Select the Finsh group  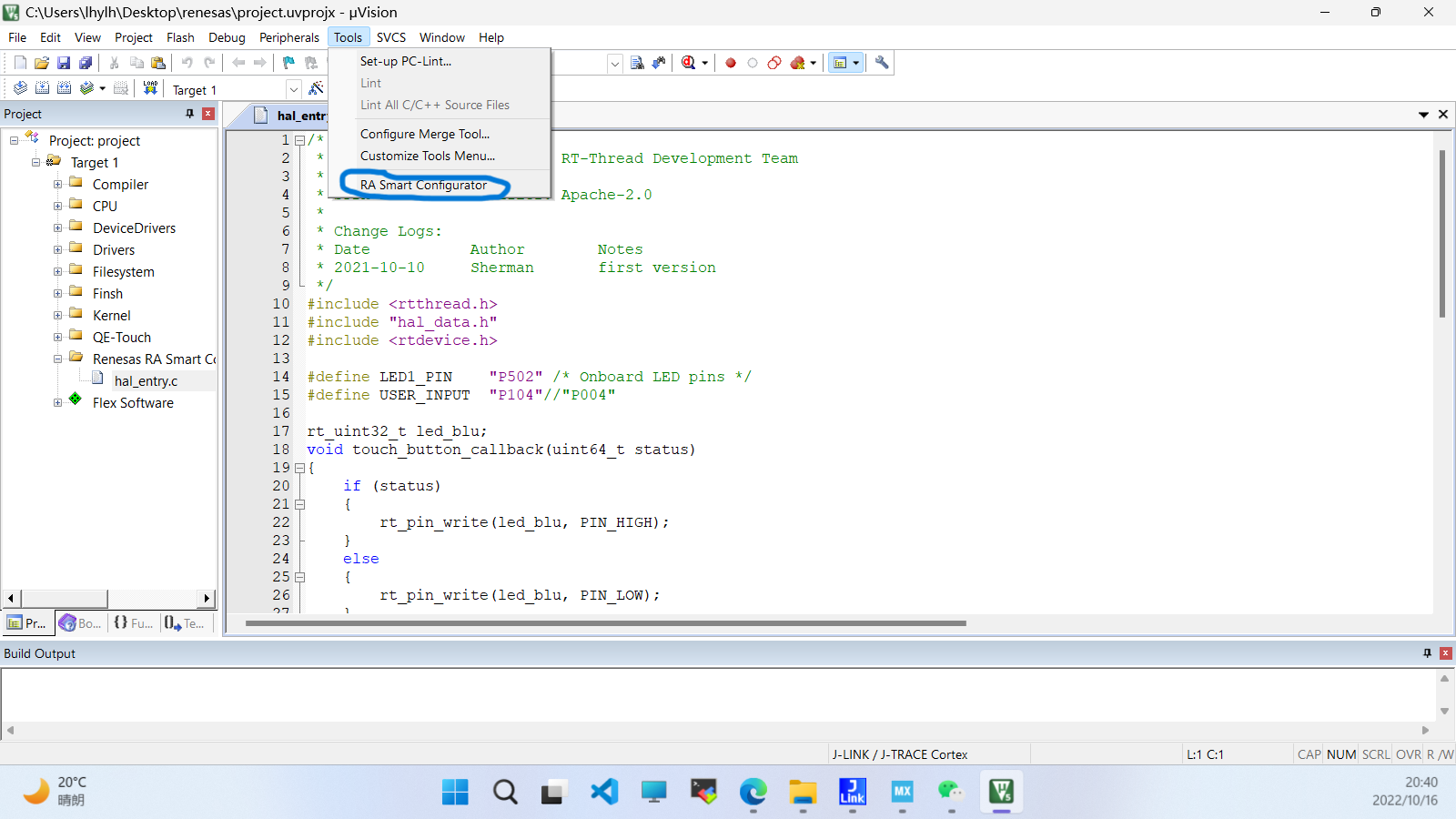[107, 294]
